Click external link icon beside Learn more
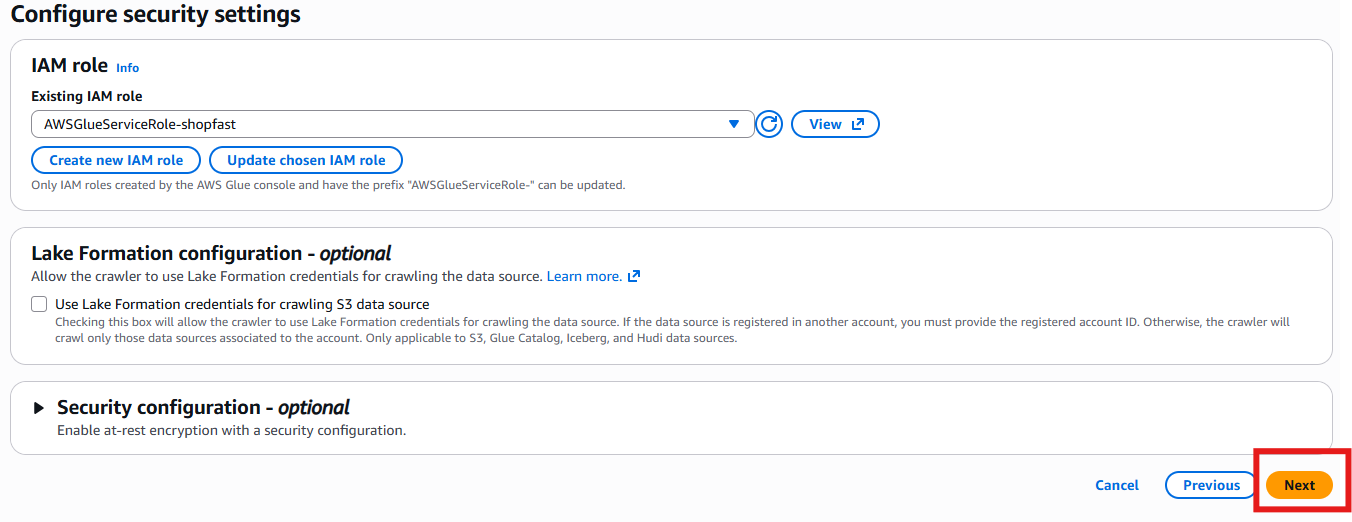Viewport: 1352px width, 522px height. pyautogui.click(x=634, y=276)
